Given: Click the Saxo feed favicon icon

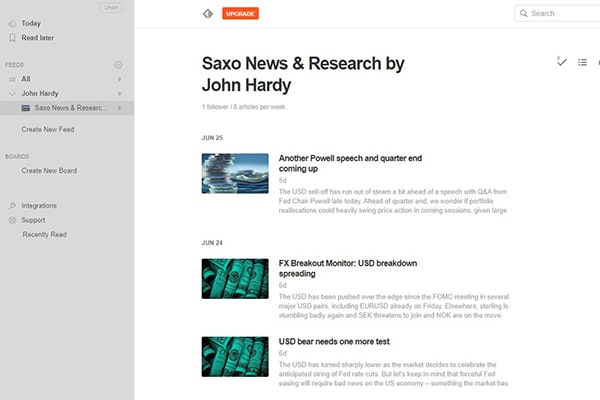Looking at the screenshot, I should click(x=26, y=108).
